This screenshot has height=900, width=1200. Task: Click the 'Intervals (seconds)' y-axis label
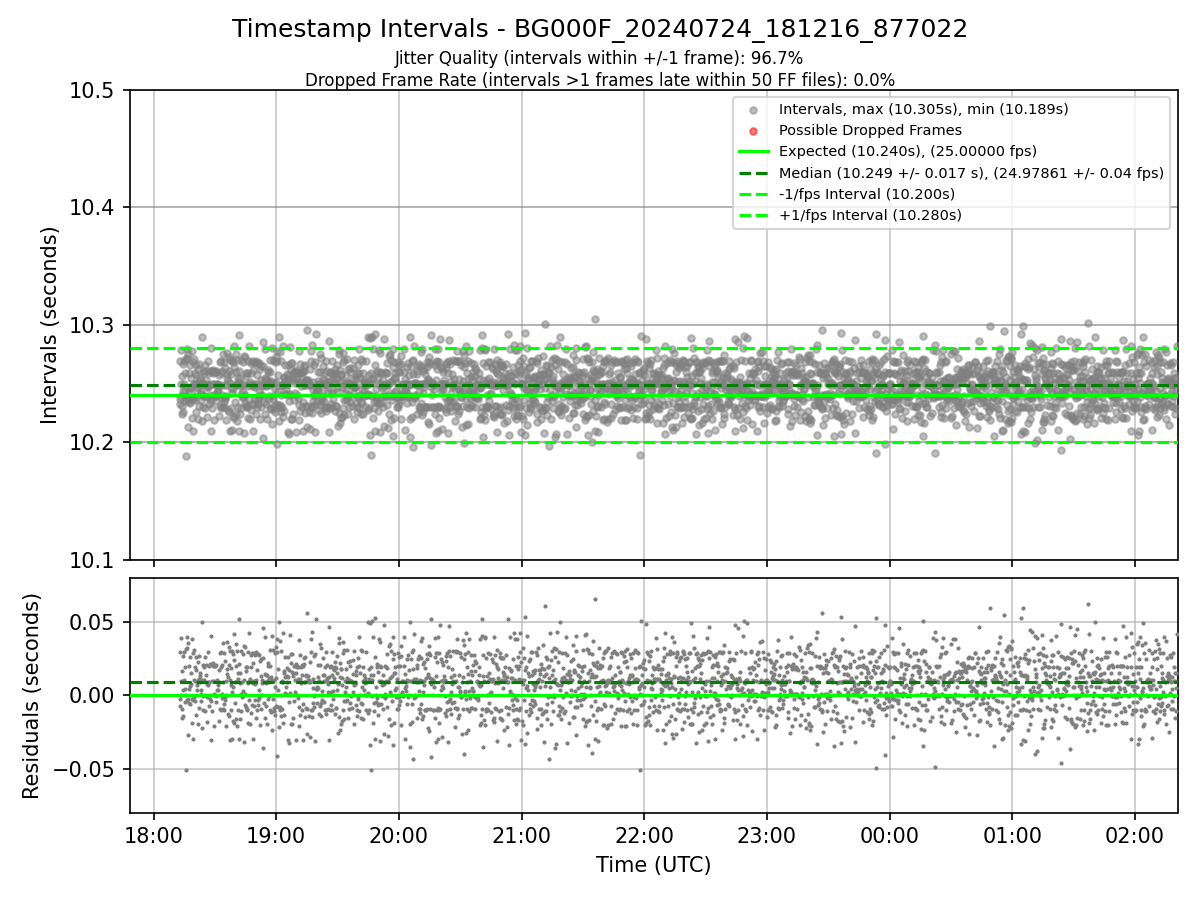50,325
